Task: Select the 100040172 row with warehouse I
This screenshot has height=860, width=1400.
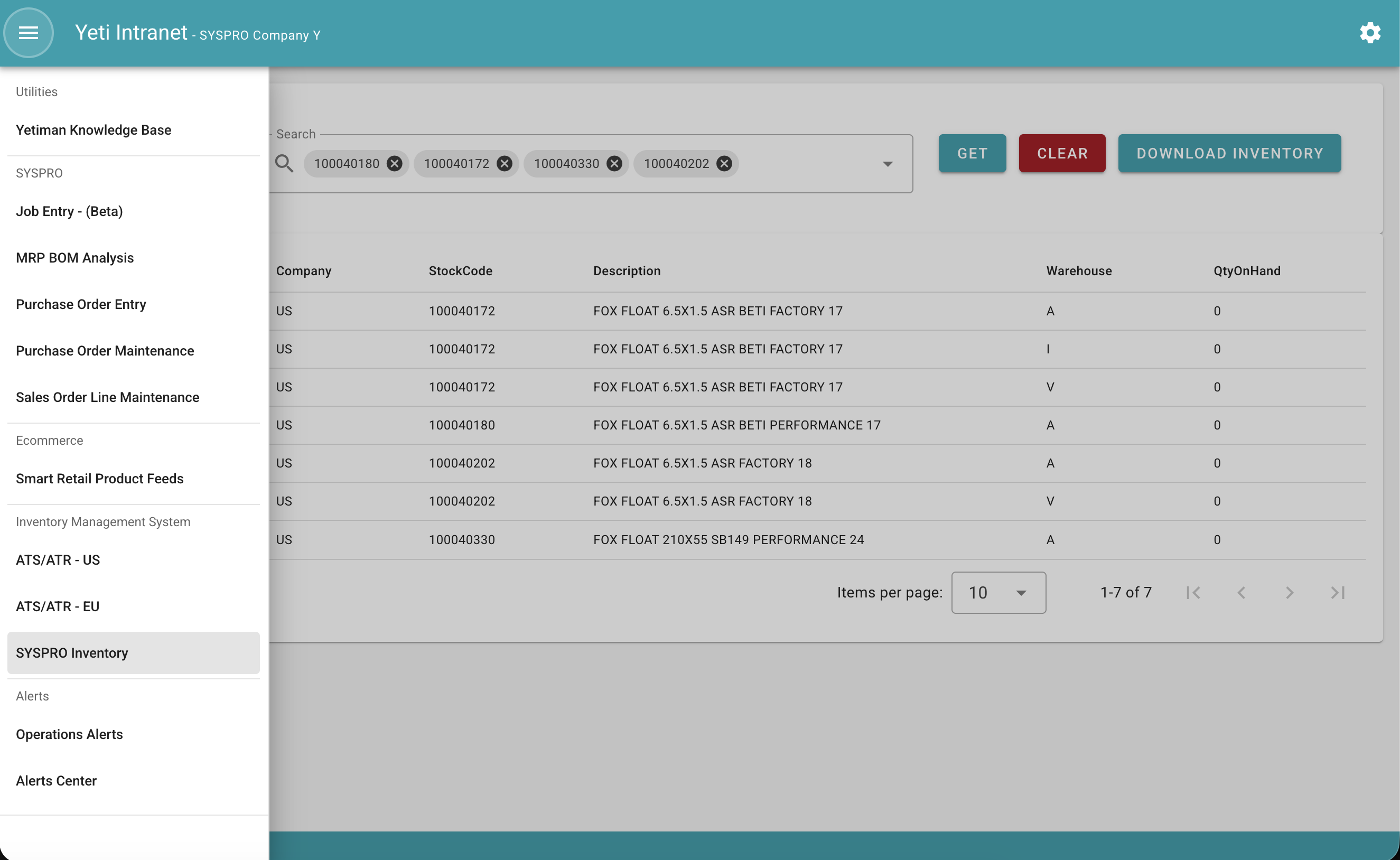Action: point(818,349)
